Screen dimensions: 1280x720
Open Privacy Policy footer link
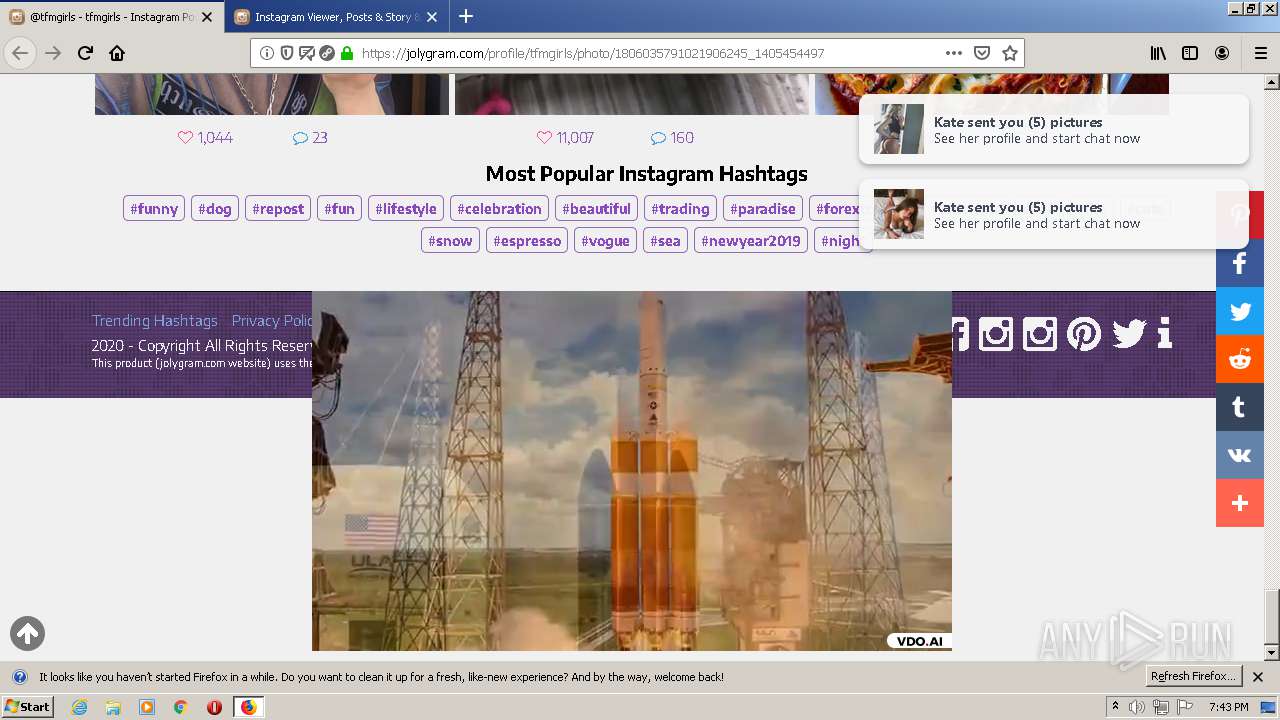pos(272,321)
